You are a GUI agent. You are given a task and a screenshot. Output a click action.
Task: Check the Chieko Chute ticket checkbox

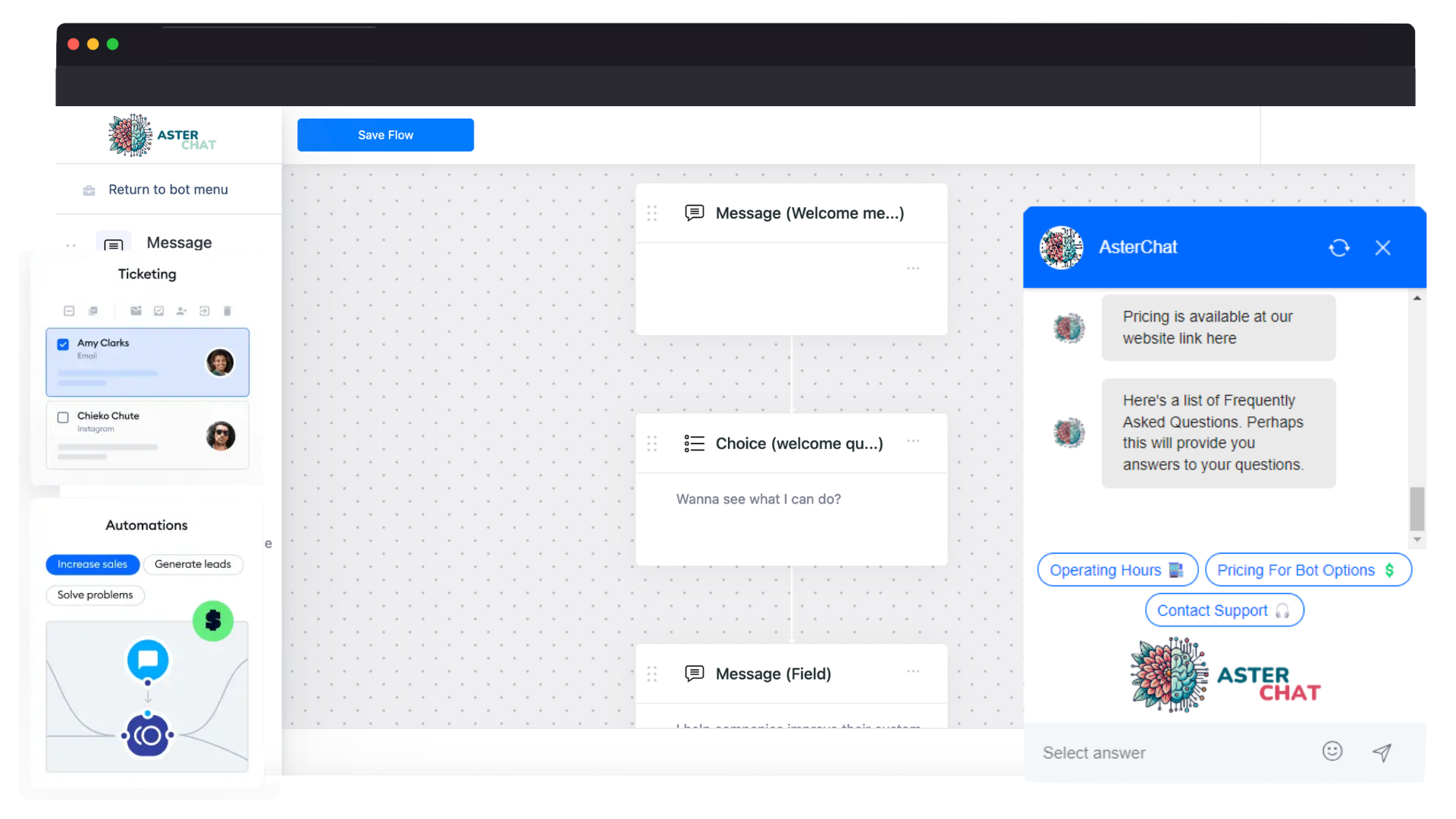pyautogui.click(x=63, y=417)
